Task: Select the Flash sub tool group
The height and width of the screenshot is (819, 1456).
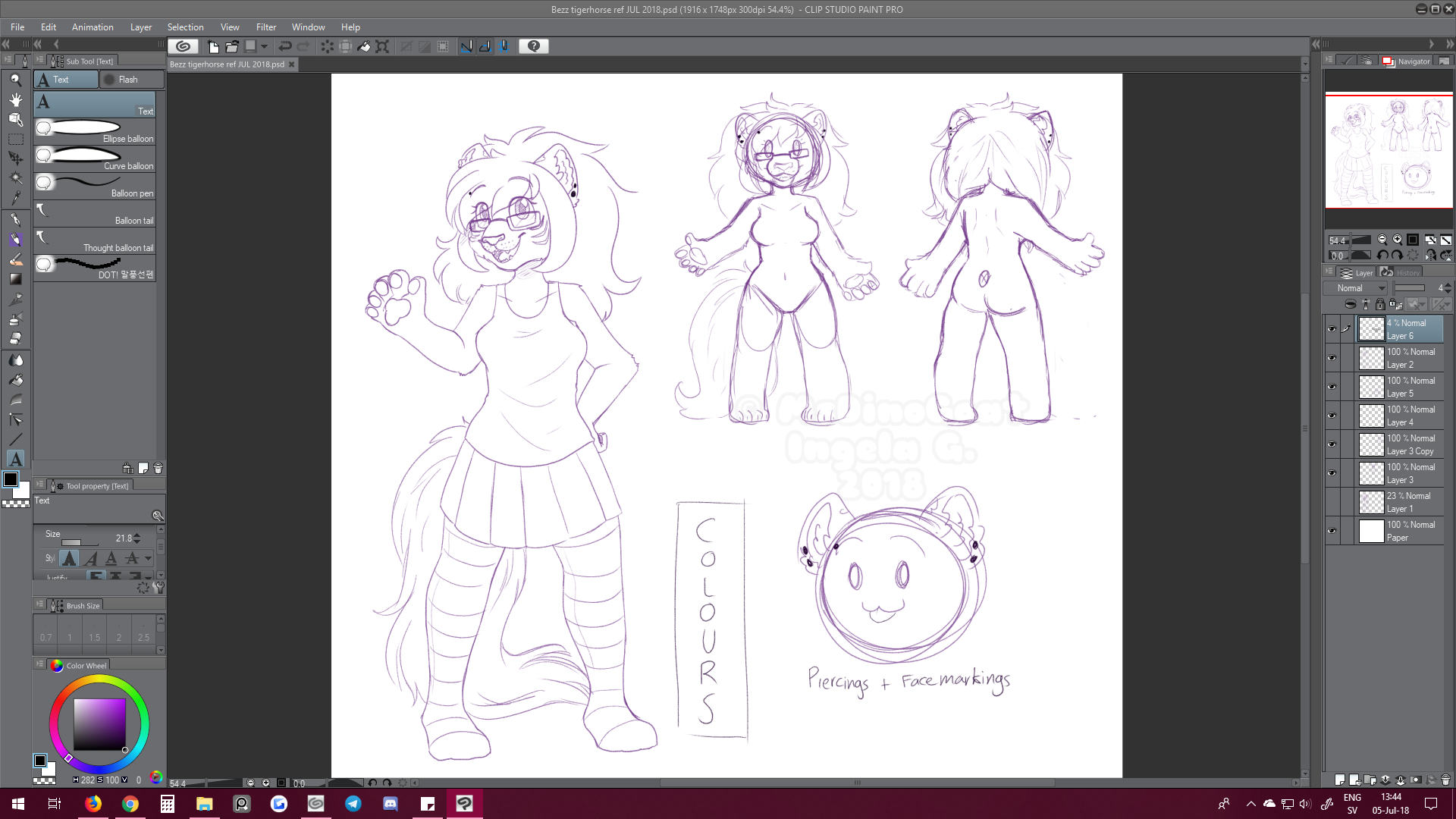Action: pos(130,80)
